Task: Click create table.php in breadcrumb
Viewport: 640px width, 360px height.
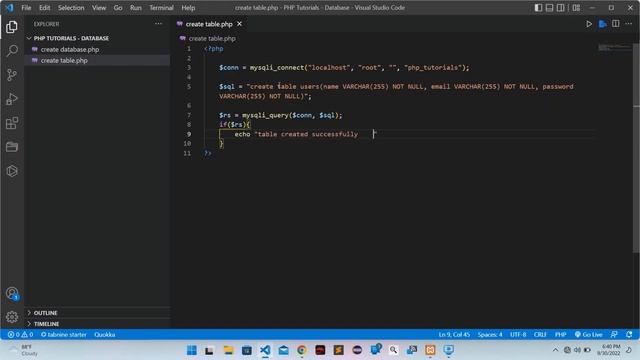Action: tap(212, 38)
